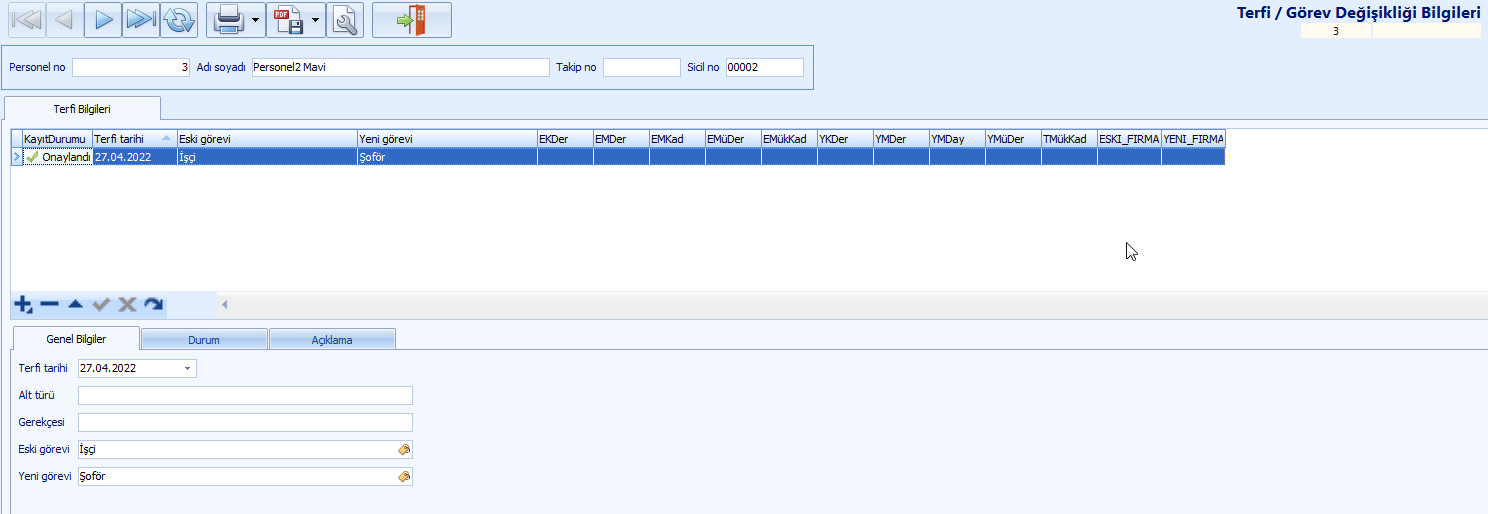Select the 27.04.2022 grid cell
Viewport: 1488px width, 514px height.
point(134,157)
